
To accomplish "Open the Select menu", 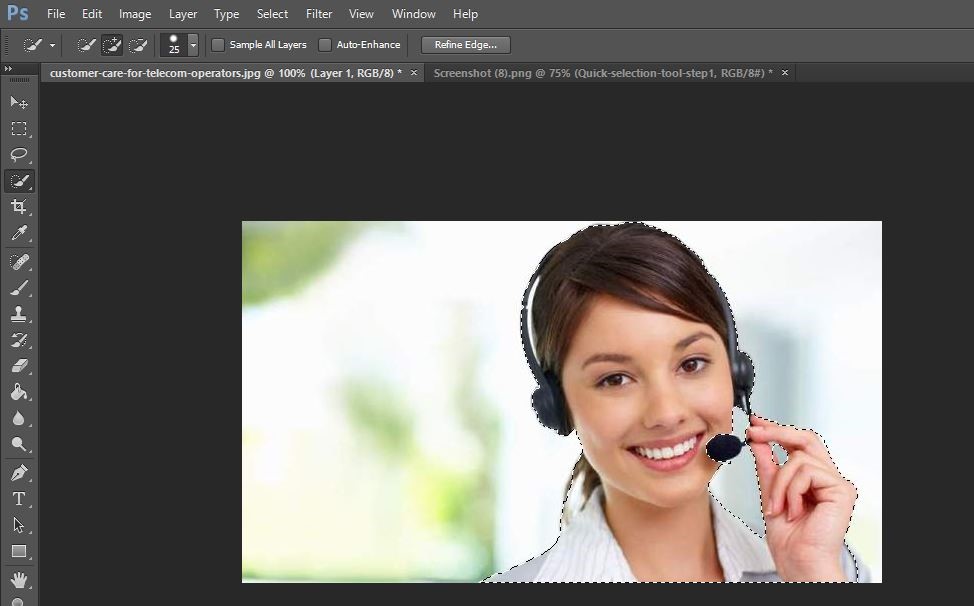I will tap(272, 14).
